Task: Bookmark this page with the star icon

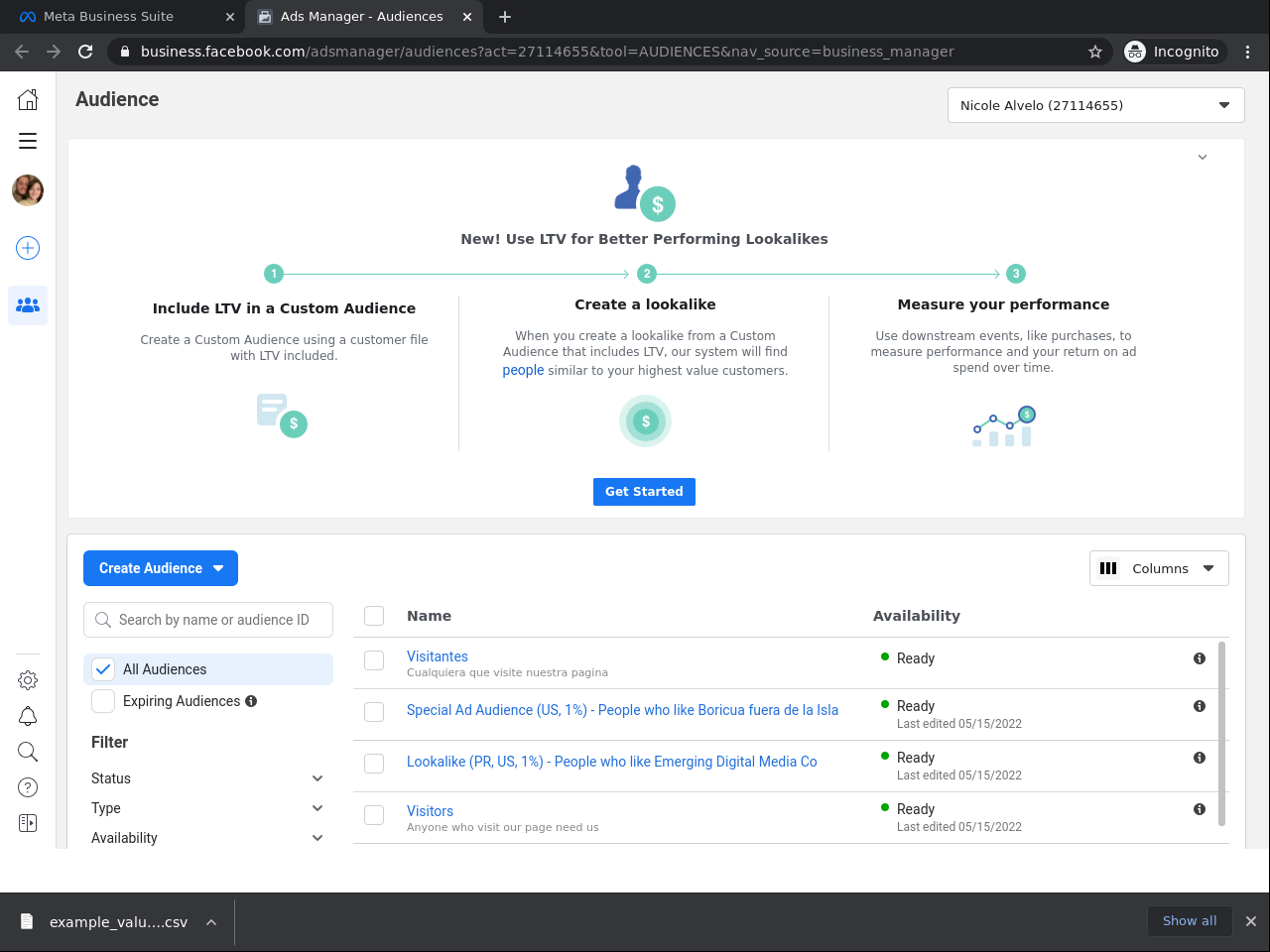Action: pyautogui.click(x=1095, y=52)
